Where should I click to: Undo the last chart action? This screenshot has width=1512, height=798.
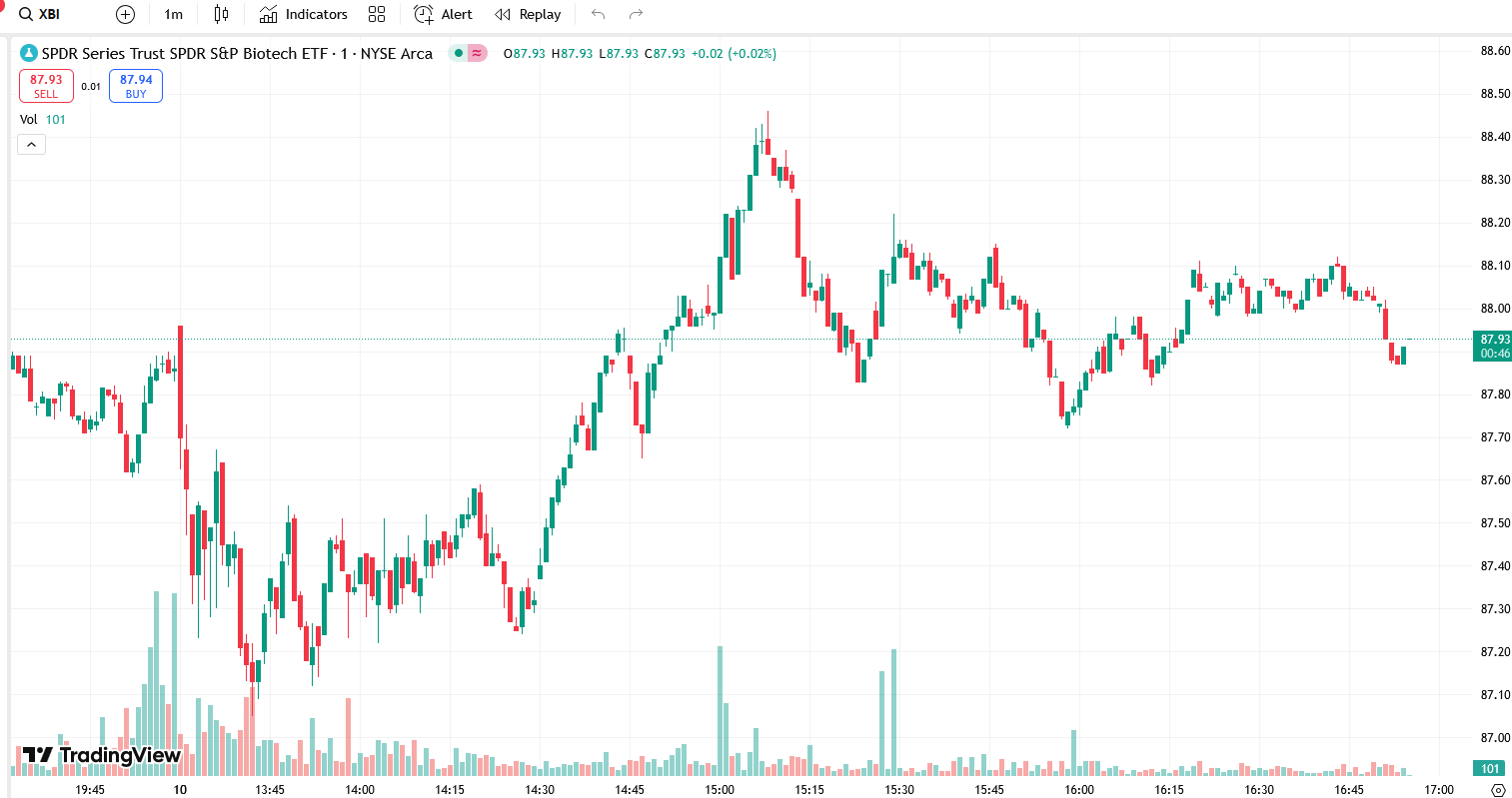pos(599,14)
